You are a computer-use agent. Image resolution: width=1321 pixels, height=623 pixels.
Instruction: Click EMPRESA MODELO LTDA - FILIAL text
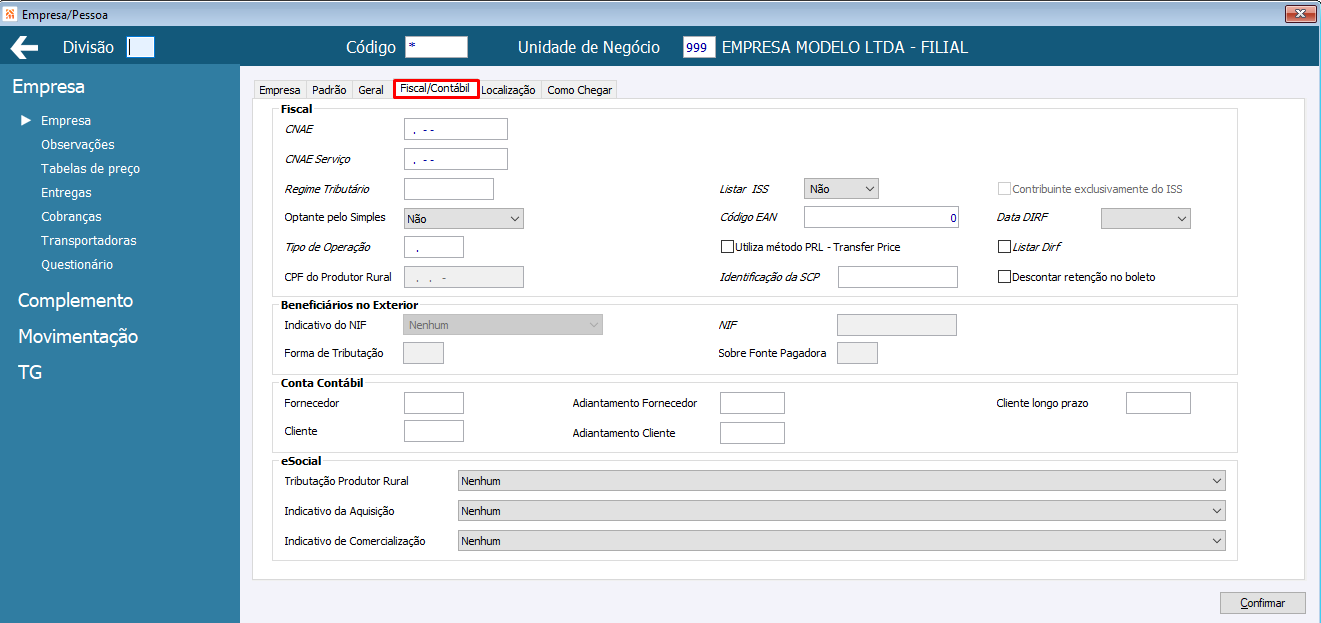(845, 47)
